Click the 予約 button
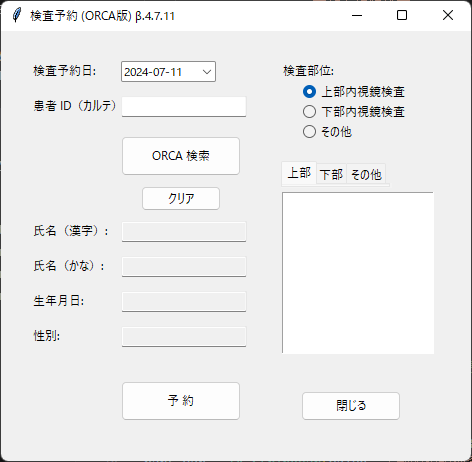This screenshot has width=472, height=462. tap(181, 401)
